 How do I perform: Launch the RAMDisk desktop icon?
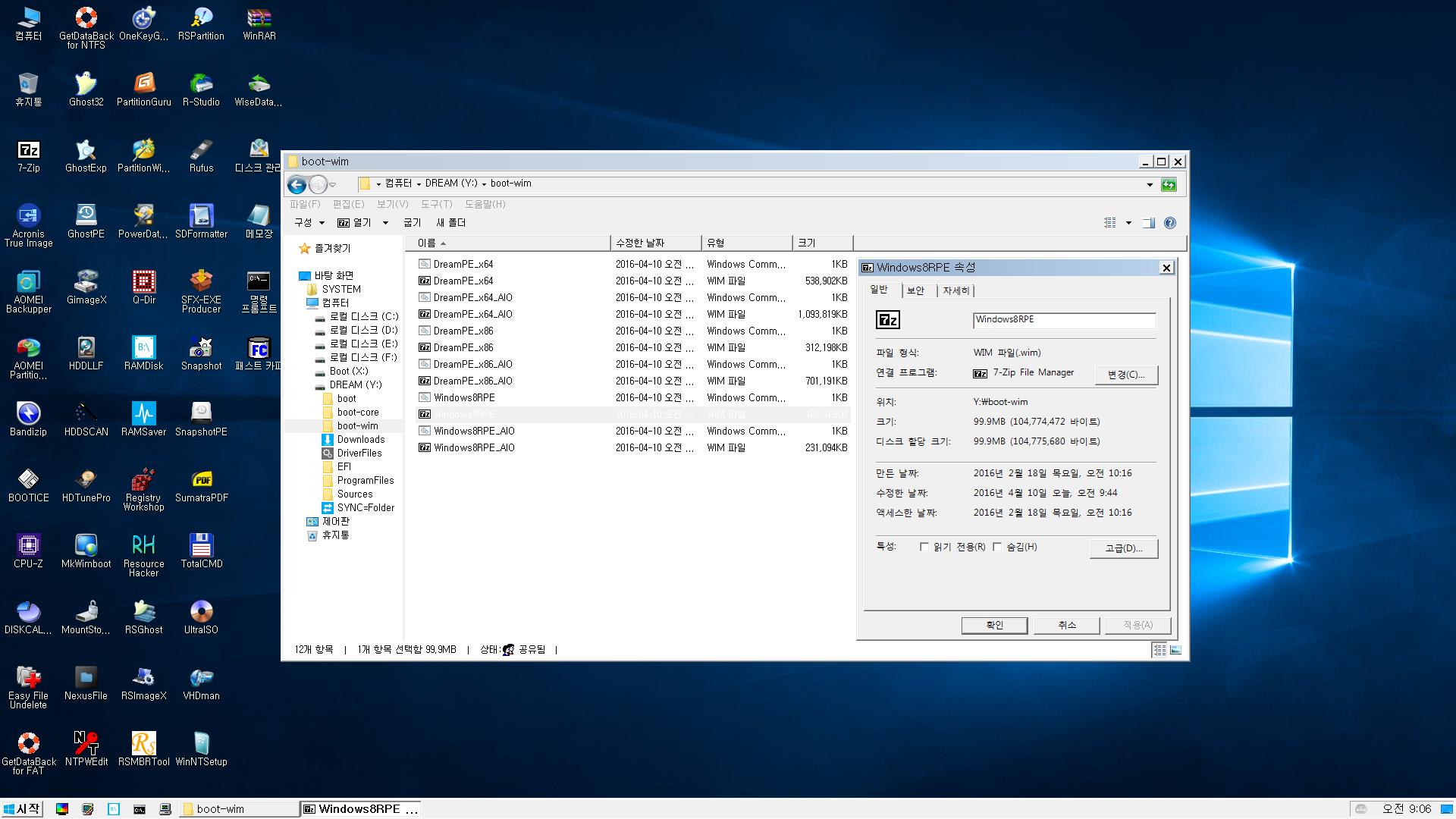pyautogui.click(x=144, y=353)
